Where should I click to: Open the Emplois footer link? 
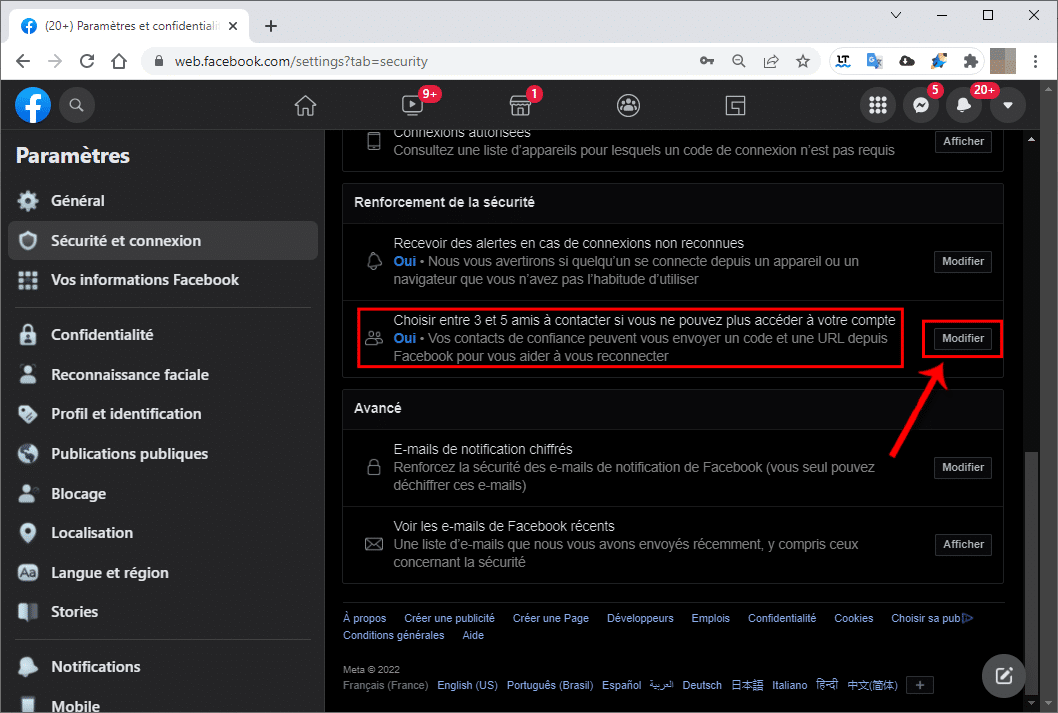click(711, 619)
